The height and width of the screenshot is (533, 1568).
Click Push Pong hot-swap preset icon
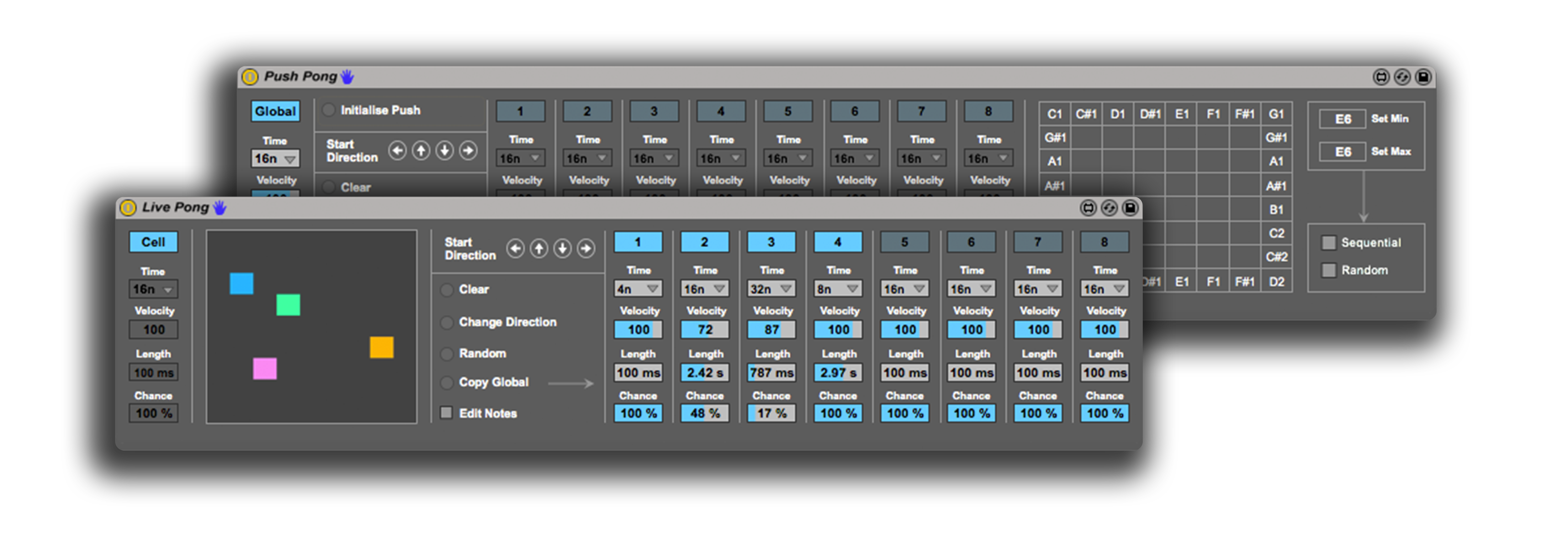click(1402, 77)
